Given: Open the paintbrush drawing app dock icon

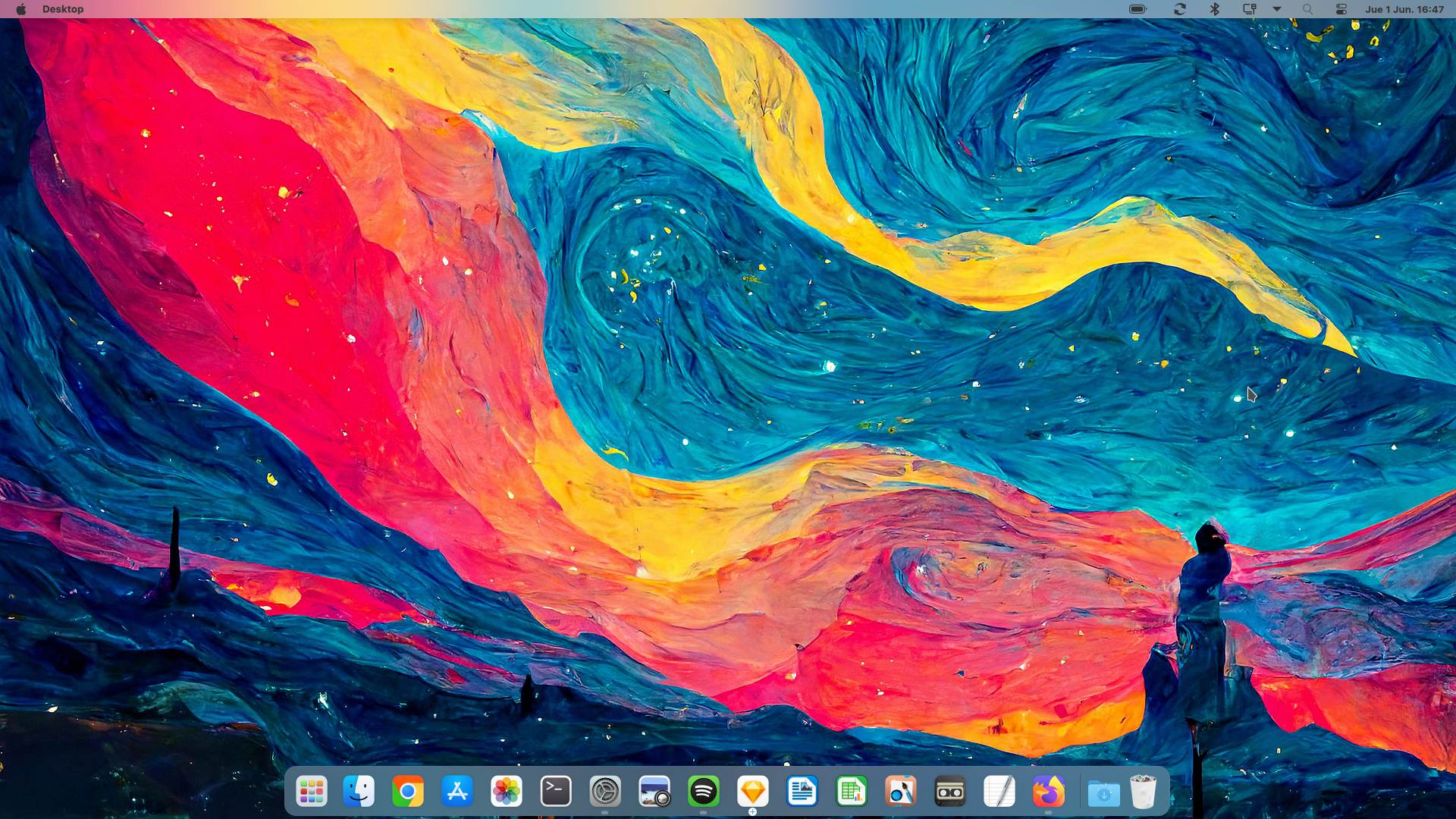Looking at the screenshot, I should (x=901, y=792).
